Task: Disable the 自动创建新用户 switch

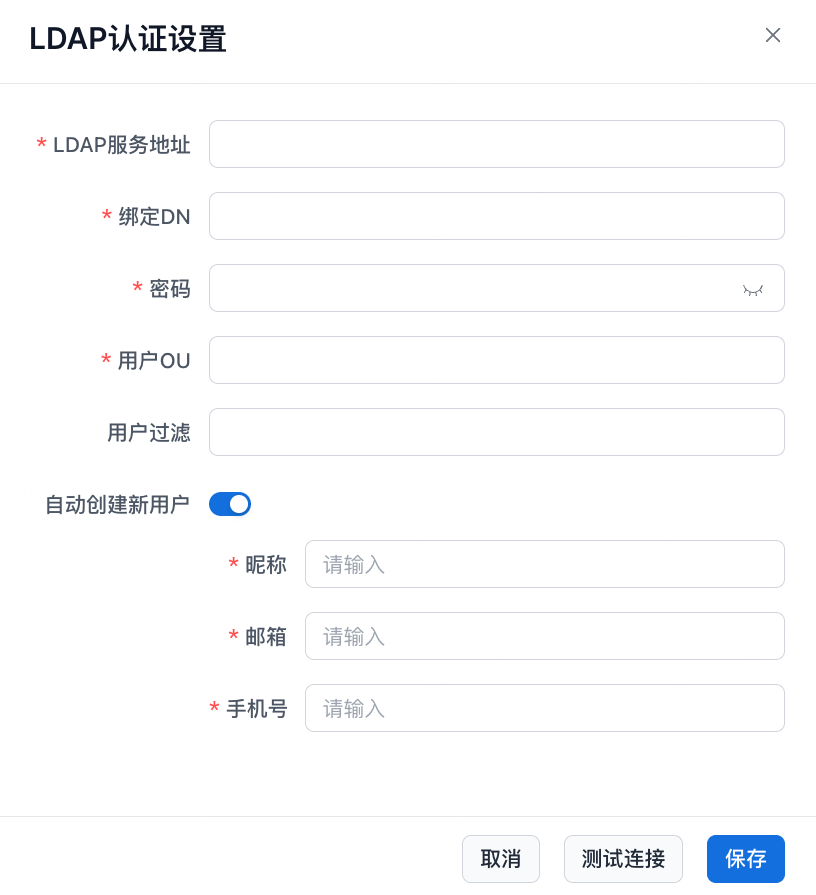Action: (x=230, y=504)
